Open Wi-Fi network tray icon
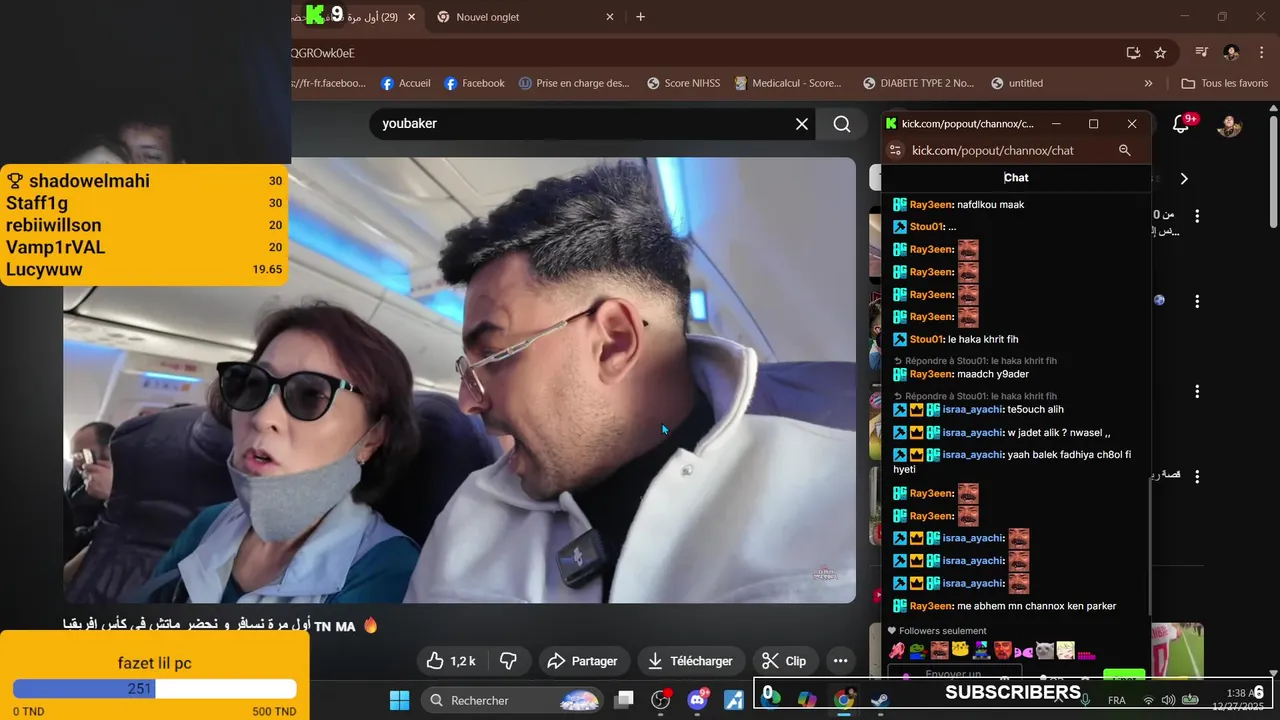Image resolution: width=1280 pixels, height=720 pixels. [x=1148, y=700]
